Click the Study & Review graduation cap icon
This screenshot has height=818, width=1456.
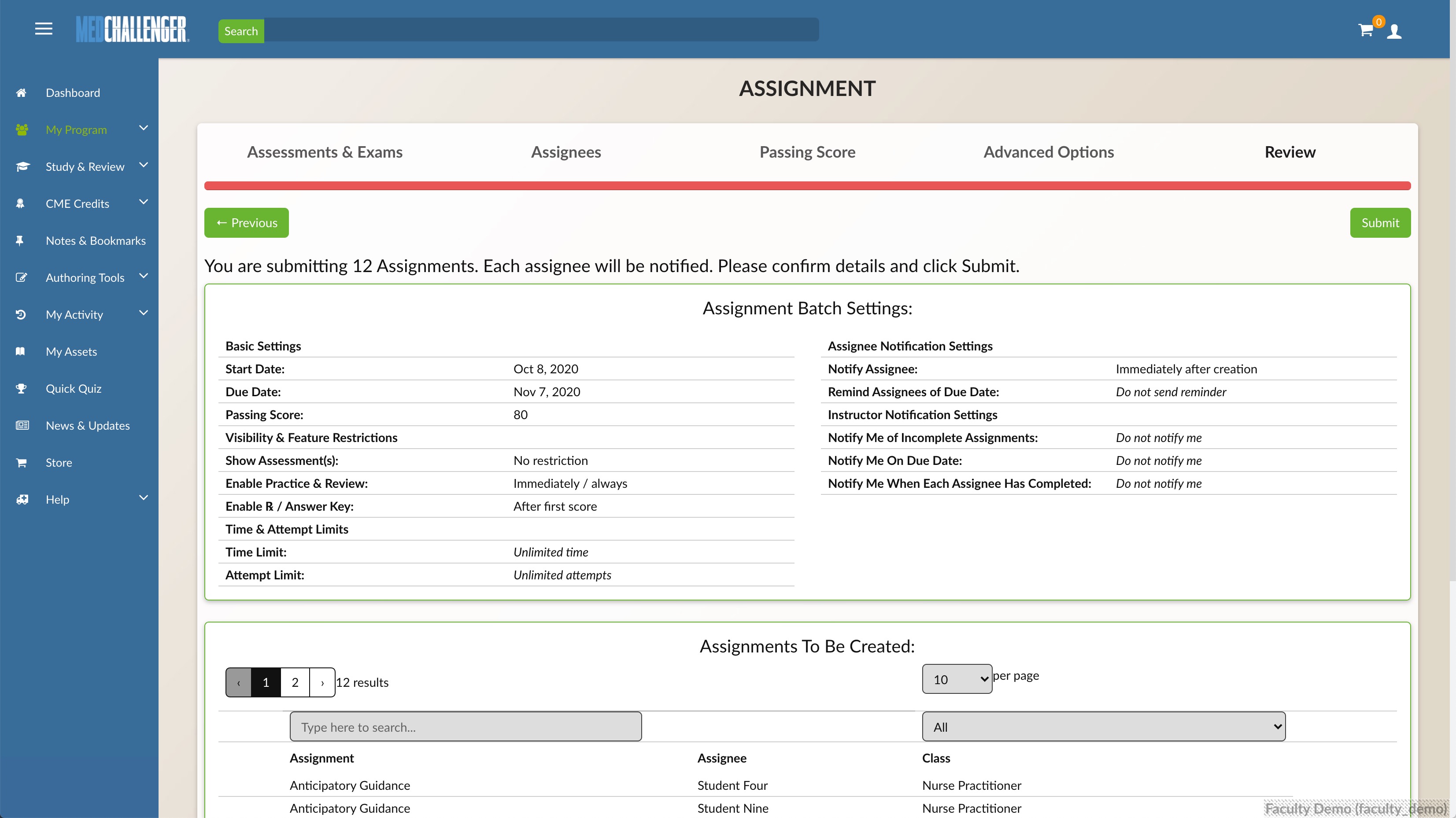22,167
